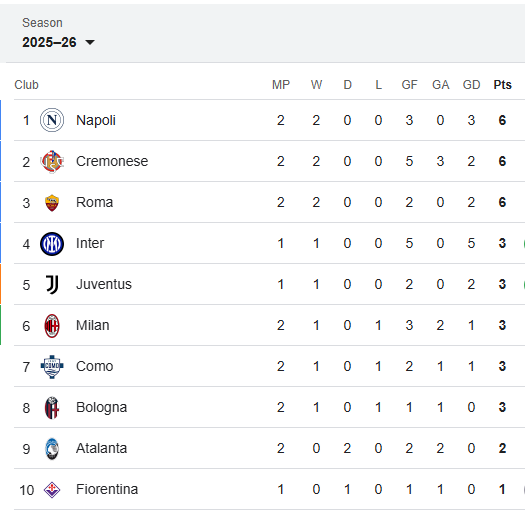Click the Club column header

click(26, 85)
